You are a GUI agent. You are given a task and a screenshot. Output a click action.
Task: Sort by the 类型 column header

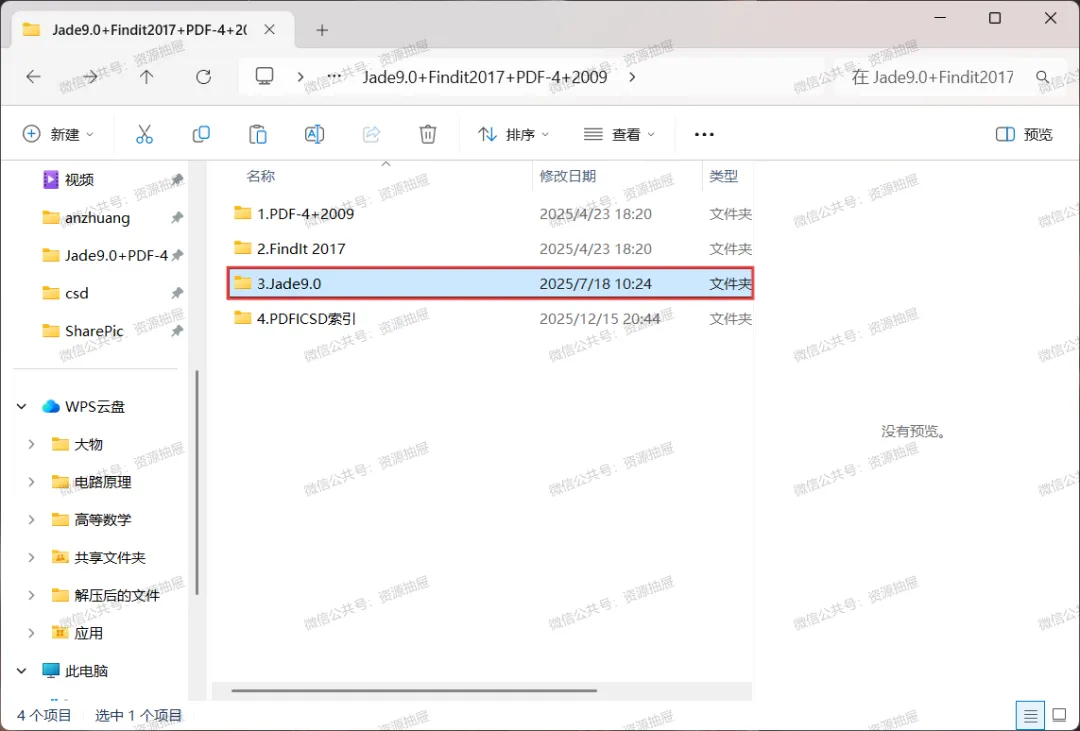point(723,176)
